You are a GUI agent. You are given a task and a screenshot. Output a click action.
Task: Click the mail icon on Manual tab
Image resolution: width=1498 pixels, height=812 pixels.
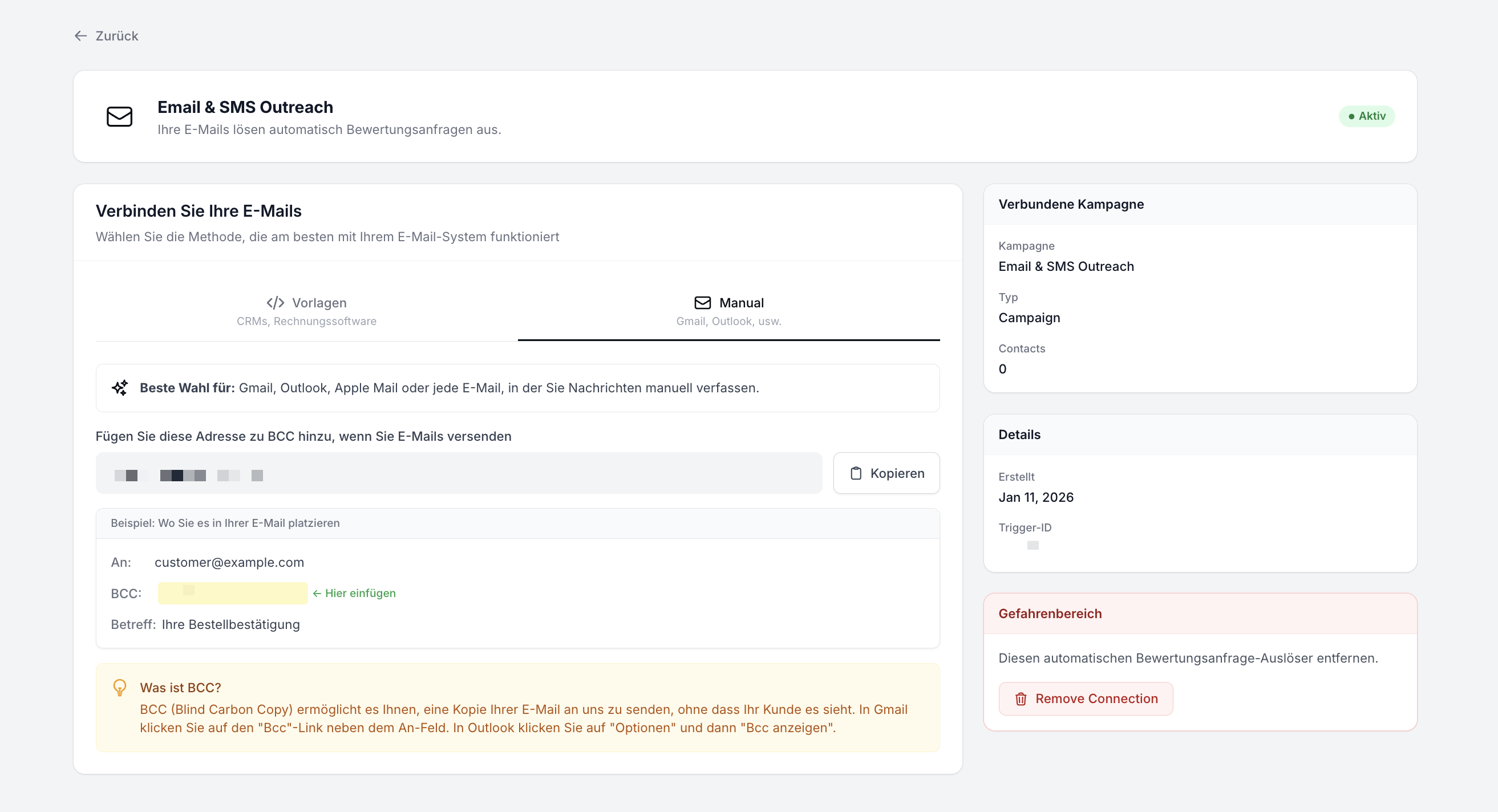702,303
